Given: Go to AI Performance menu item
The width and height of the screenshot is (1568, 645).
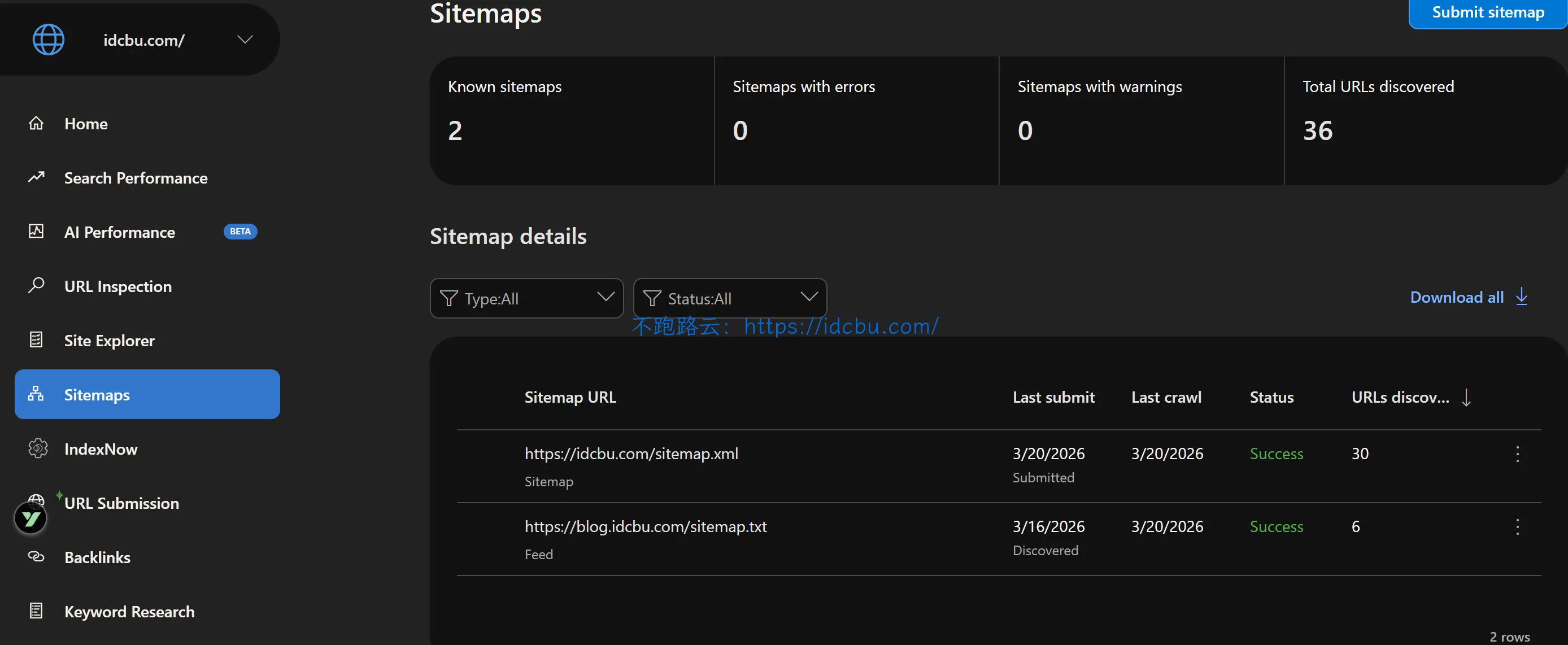Looking at the screenshot, I should (120, 232).
